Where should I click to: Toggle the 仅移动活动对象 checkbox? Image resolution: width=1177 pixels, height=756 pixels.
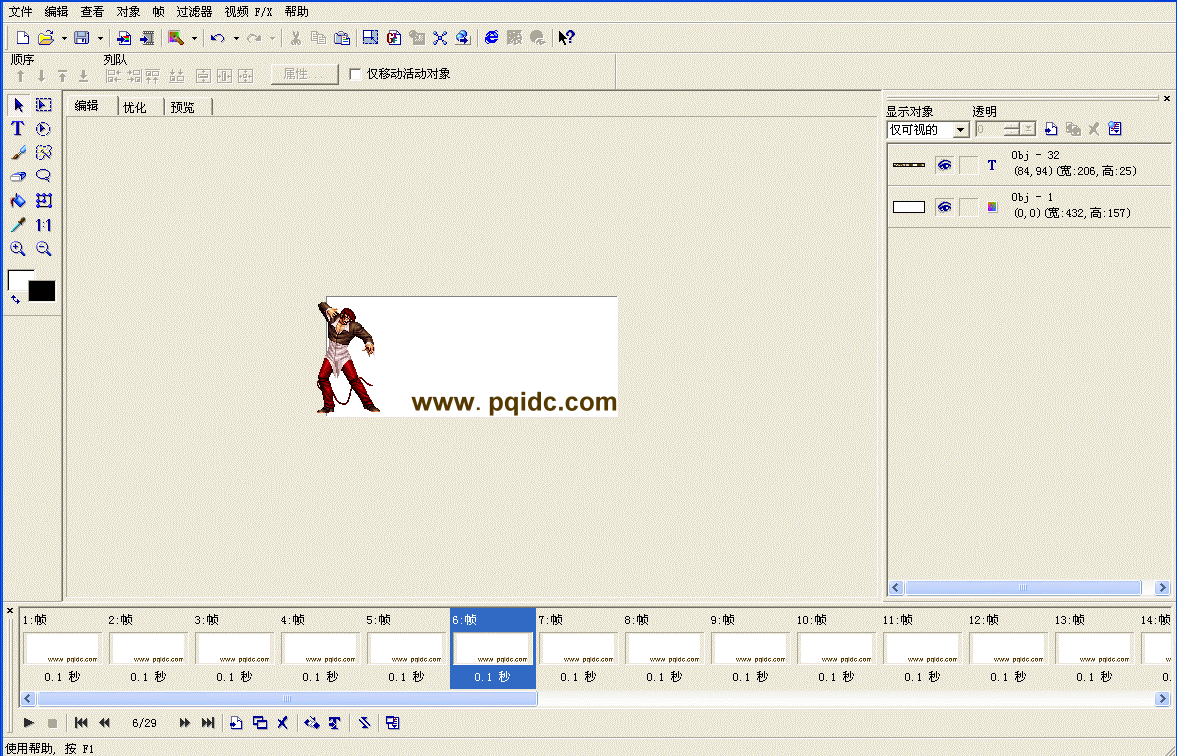click(356, 74)
